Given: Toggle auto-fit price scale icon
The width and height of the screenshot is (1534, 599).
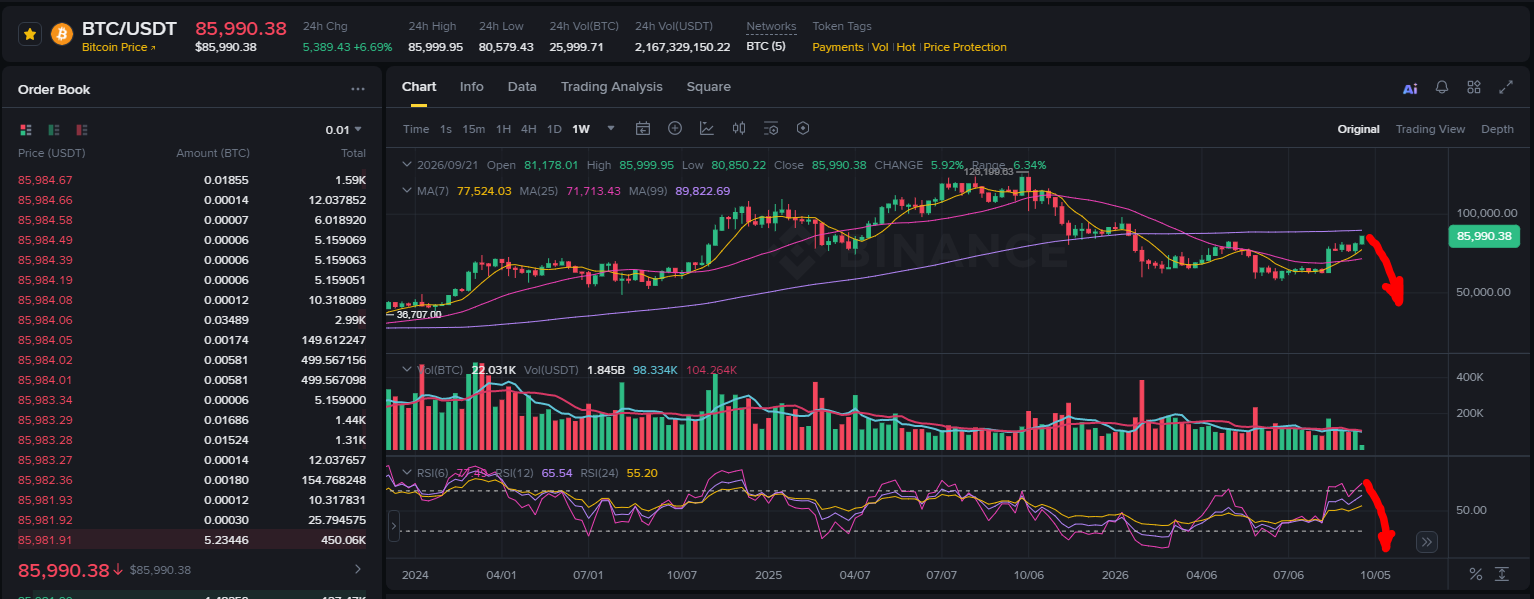Looking at the screenshot, I should [1501, 574].
